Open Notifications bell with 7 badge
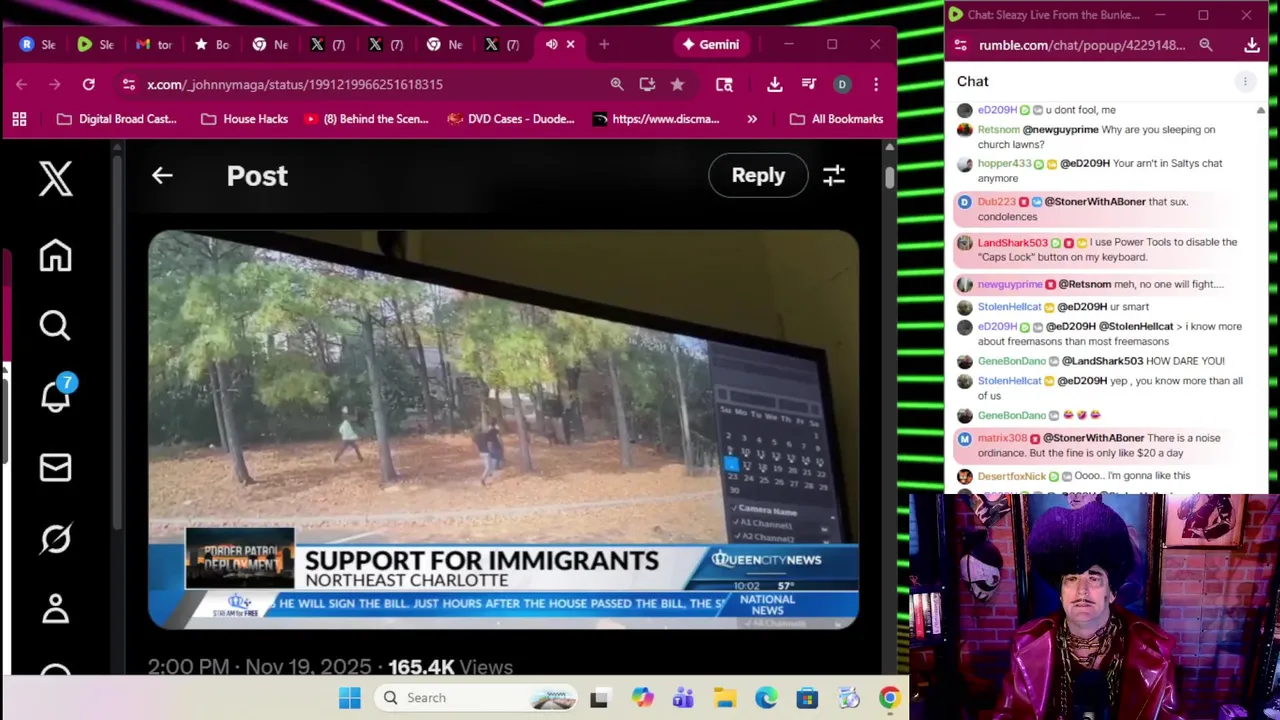Image resolution: width=1280 pixels, height=720 pixels. tap(58, 393)
